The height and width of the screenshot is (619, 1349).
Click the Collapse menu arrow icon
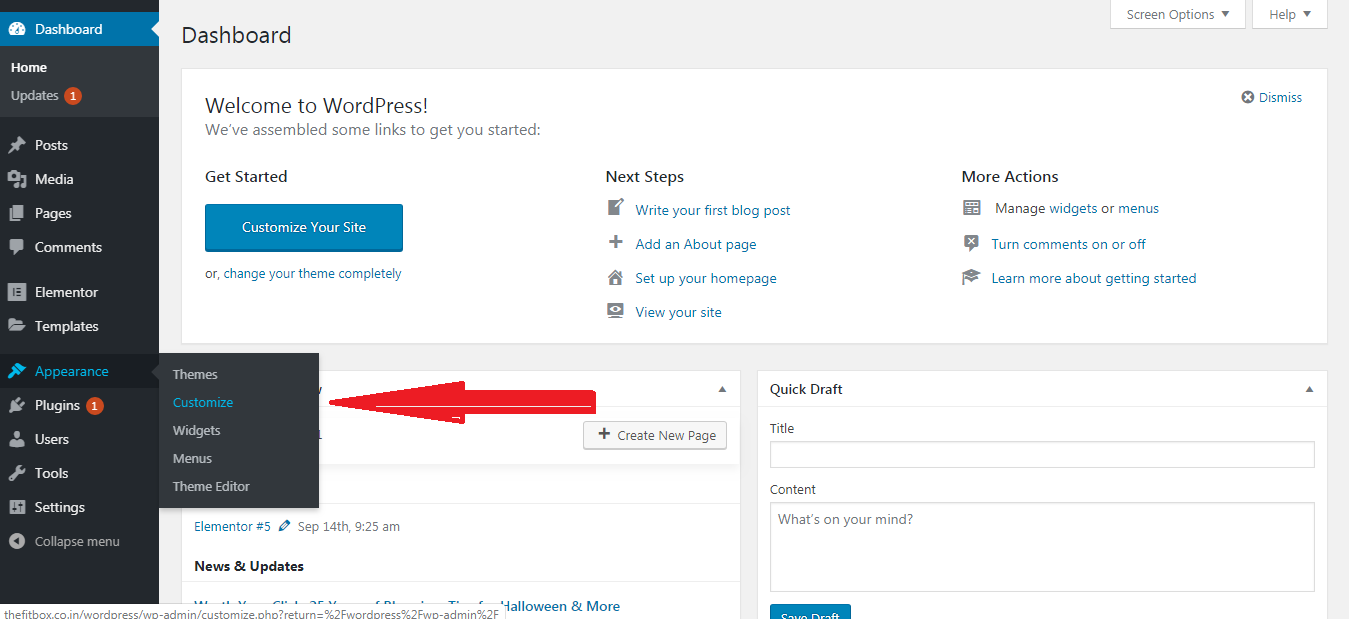point(17,541)
